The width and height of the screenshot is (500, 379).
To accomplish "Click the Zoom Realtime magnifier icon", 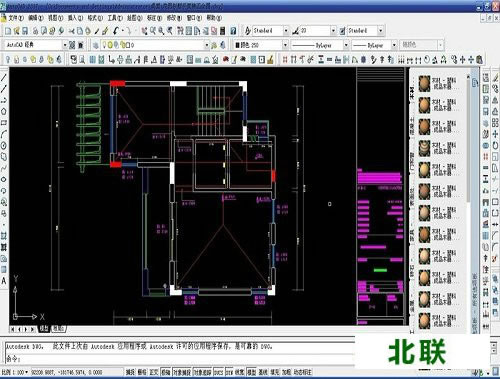I will pos(153,31).
